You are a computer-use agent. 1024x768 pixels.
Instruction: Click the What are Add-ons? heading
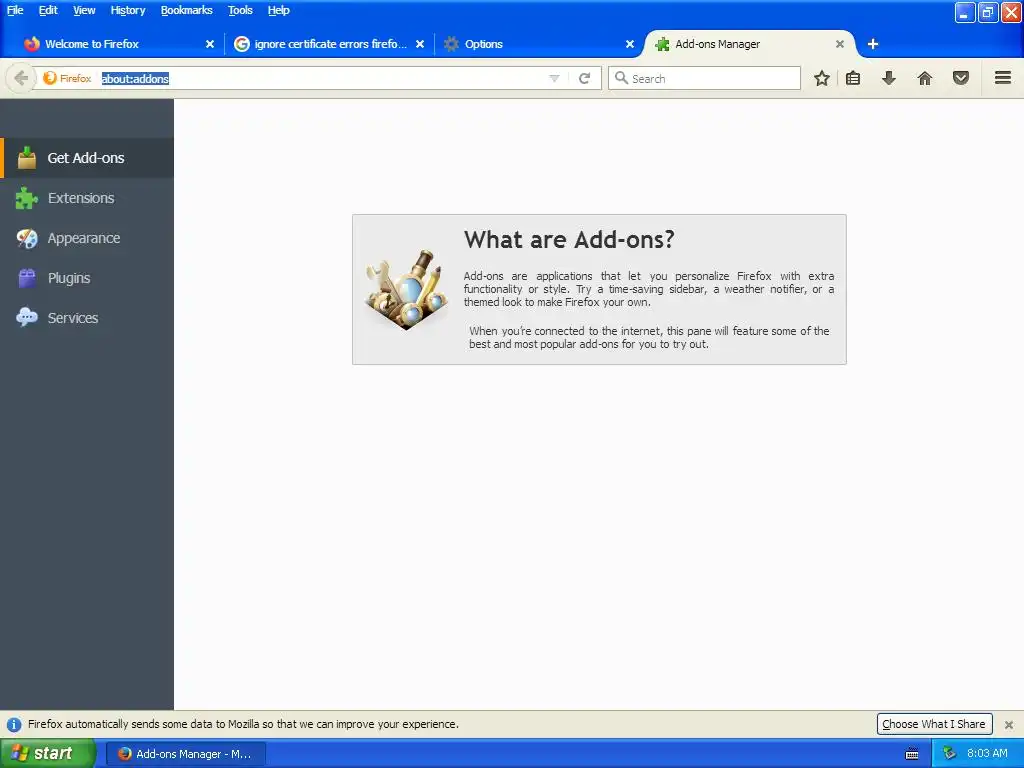coord(569,240)
